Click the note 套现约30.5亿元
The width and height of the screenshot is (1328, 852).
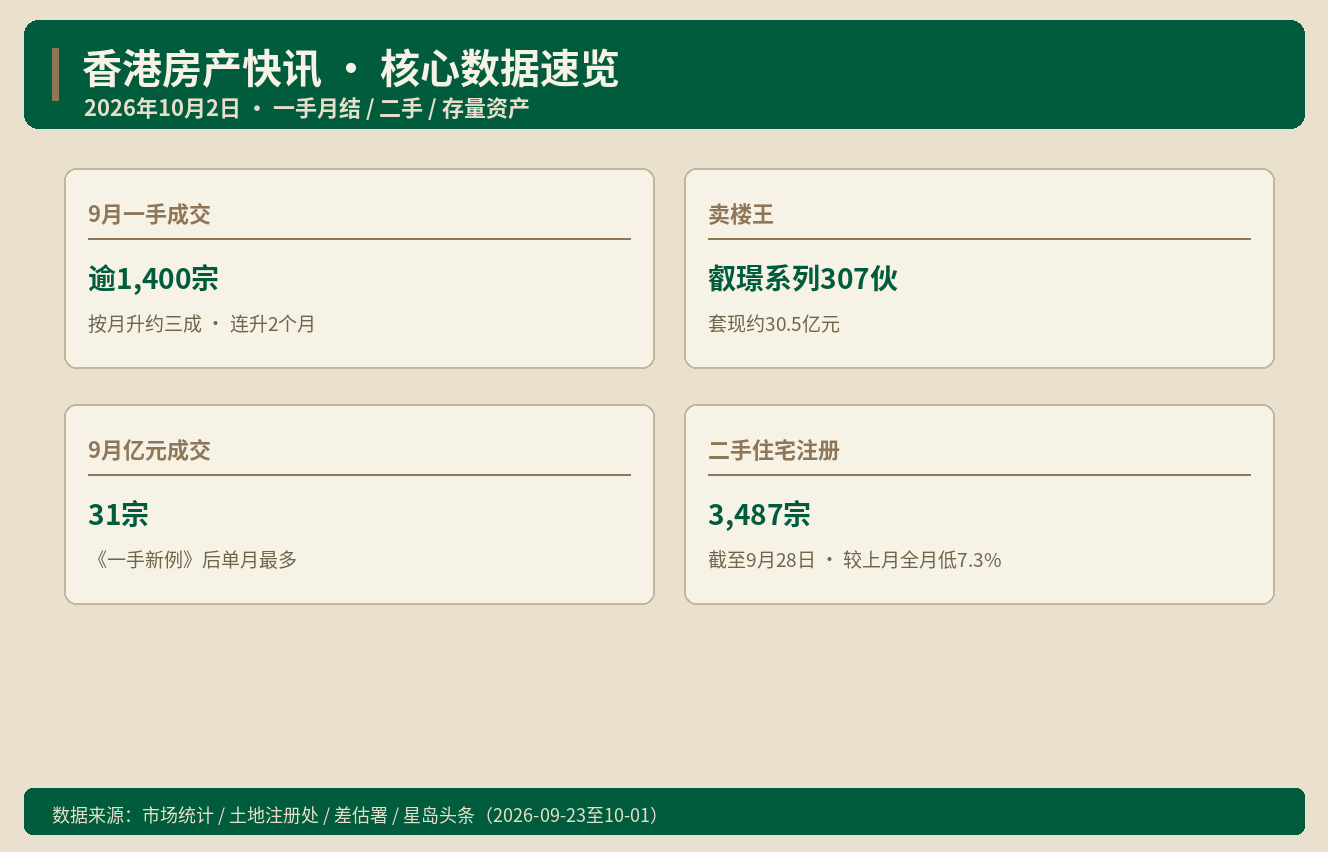point(774,324)
